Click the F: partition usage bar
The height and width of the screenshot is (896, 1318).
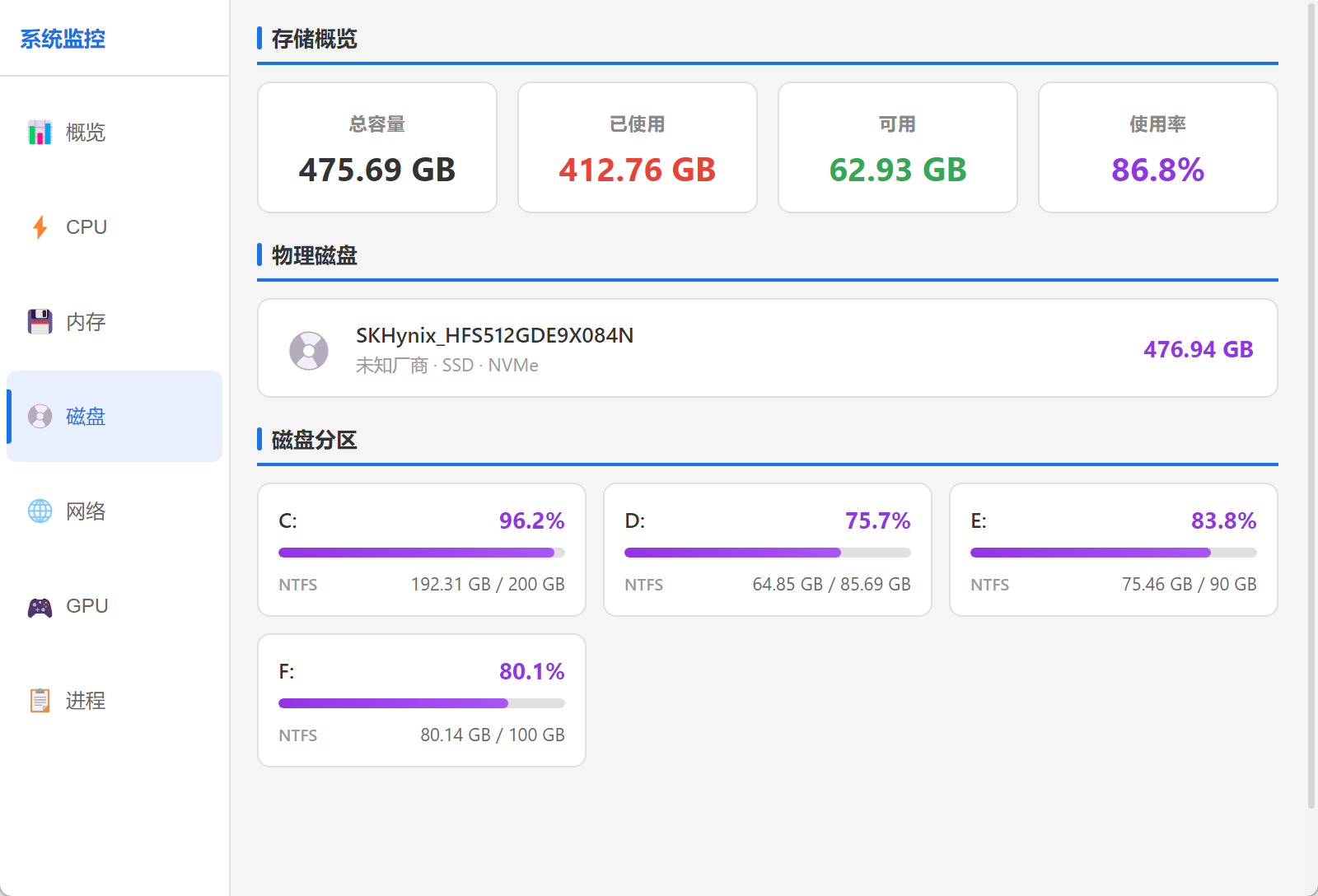coord(421,703)
